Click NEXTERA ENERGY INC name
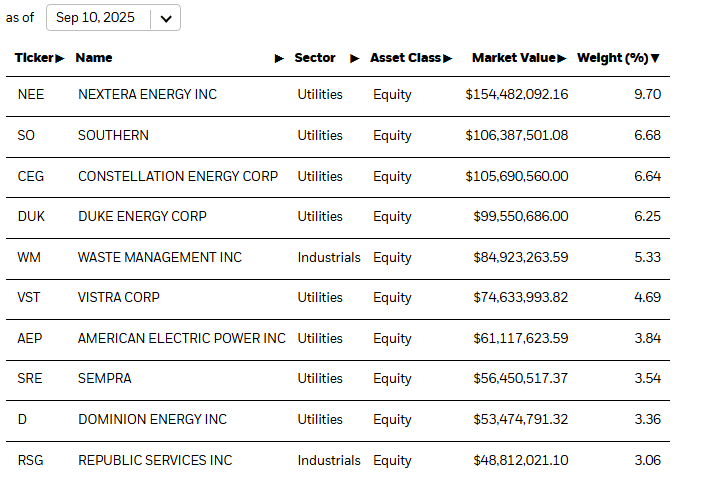 click(x=147, y=94)
